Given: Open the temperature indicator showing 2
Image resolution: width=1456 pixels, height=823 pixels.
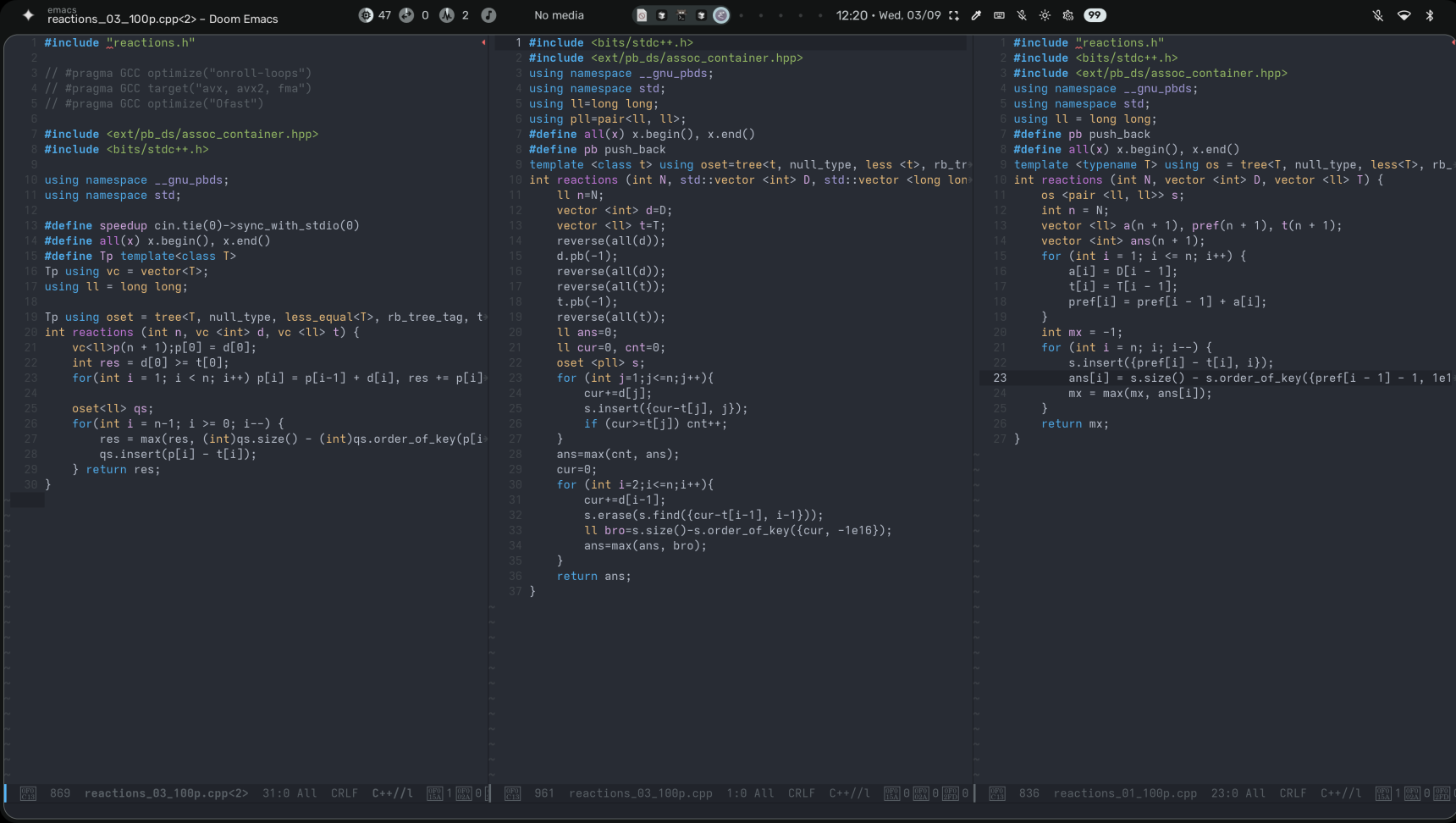Looking at the screenshot, I should [x=455, y=15].
